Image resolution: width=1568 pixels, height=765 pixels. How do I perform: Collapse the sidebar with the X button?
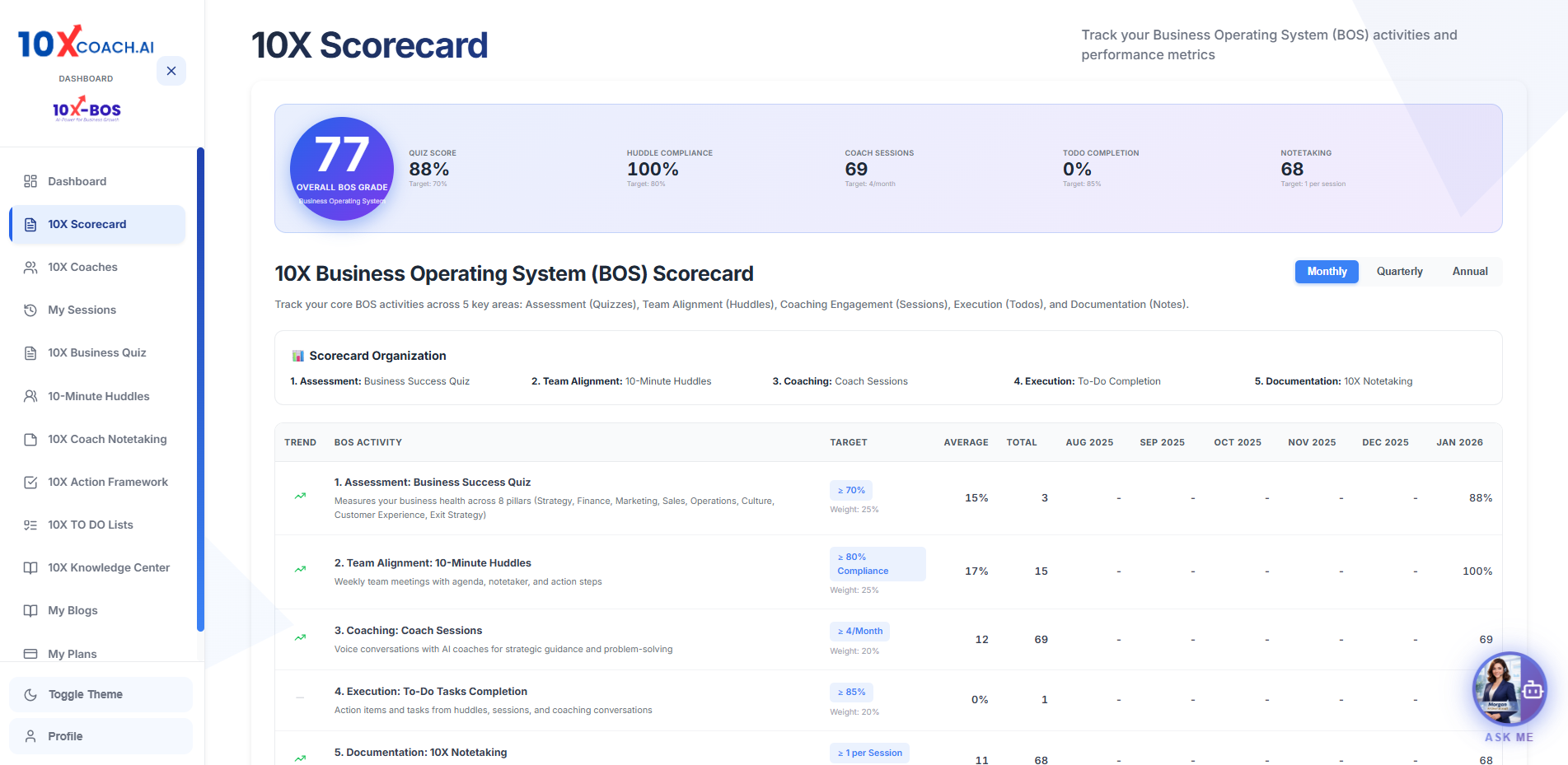[171, 71]
